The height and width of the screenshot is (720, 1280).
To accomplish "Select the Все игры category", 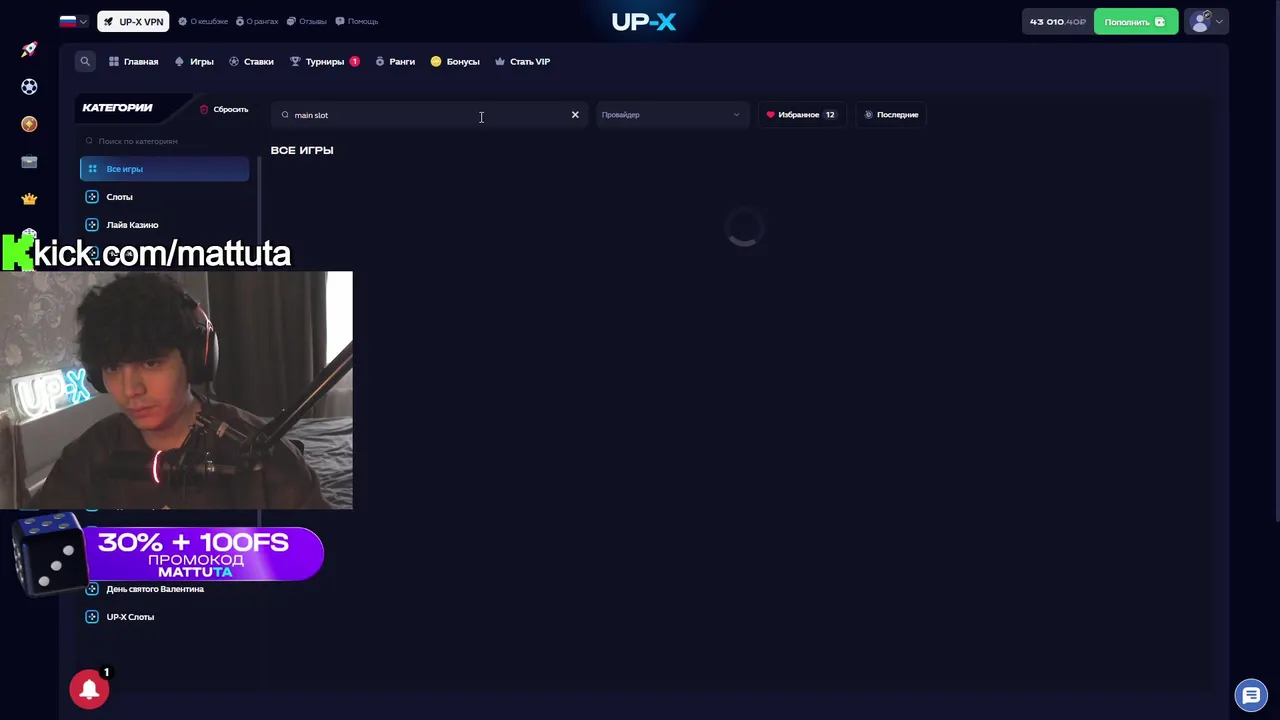I will point(165,169).
